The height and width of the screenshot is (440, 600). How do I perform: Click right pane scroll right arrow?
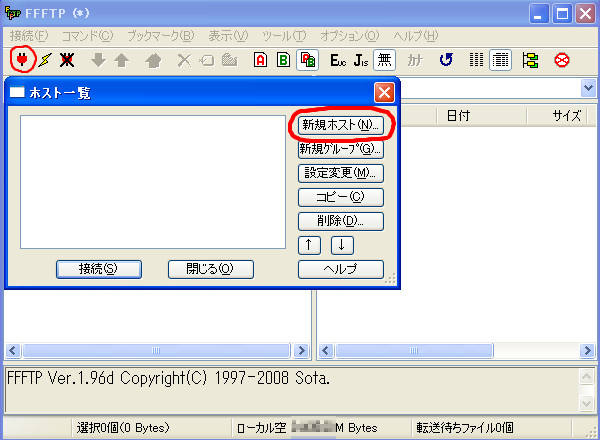587,350
